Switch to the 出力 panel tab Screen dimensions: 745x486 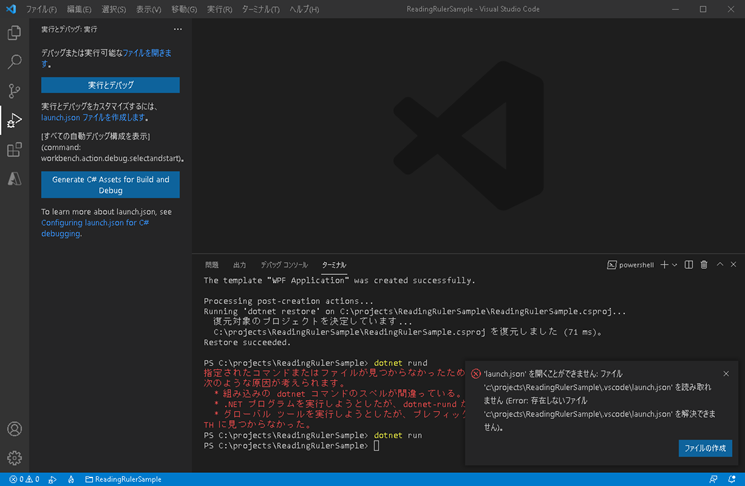pos(239,265)
